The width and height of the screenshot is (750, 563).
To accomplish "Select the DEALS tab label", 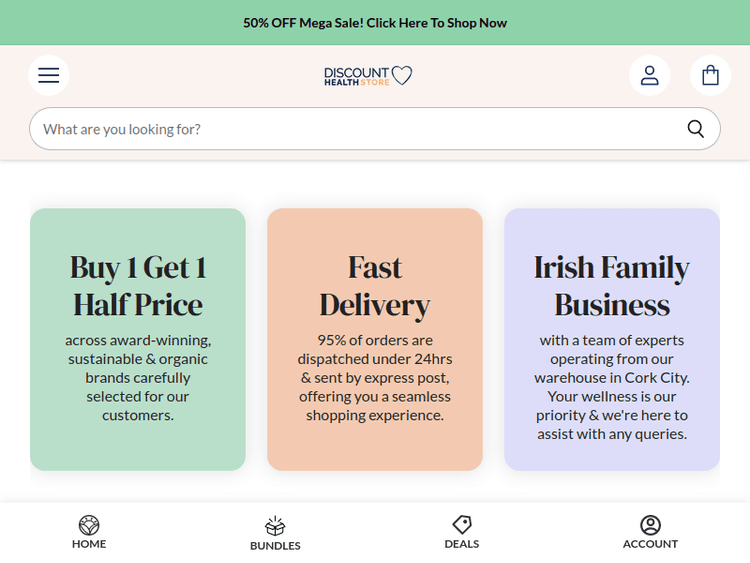I will point(462,544).
